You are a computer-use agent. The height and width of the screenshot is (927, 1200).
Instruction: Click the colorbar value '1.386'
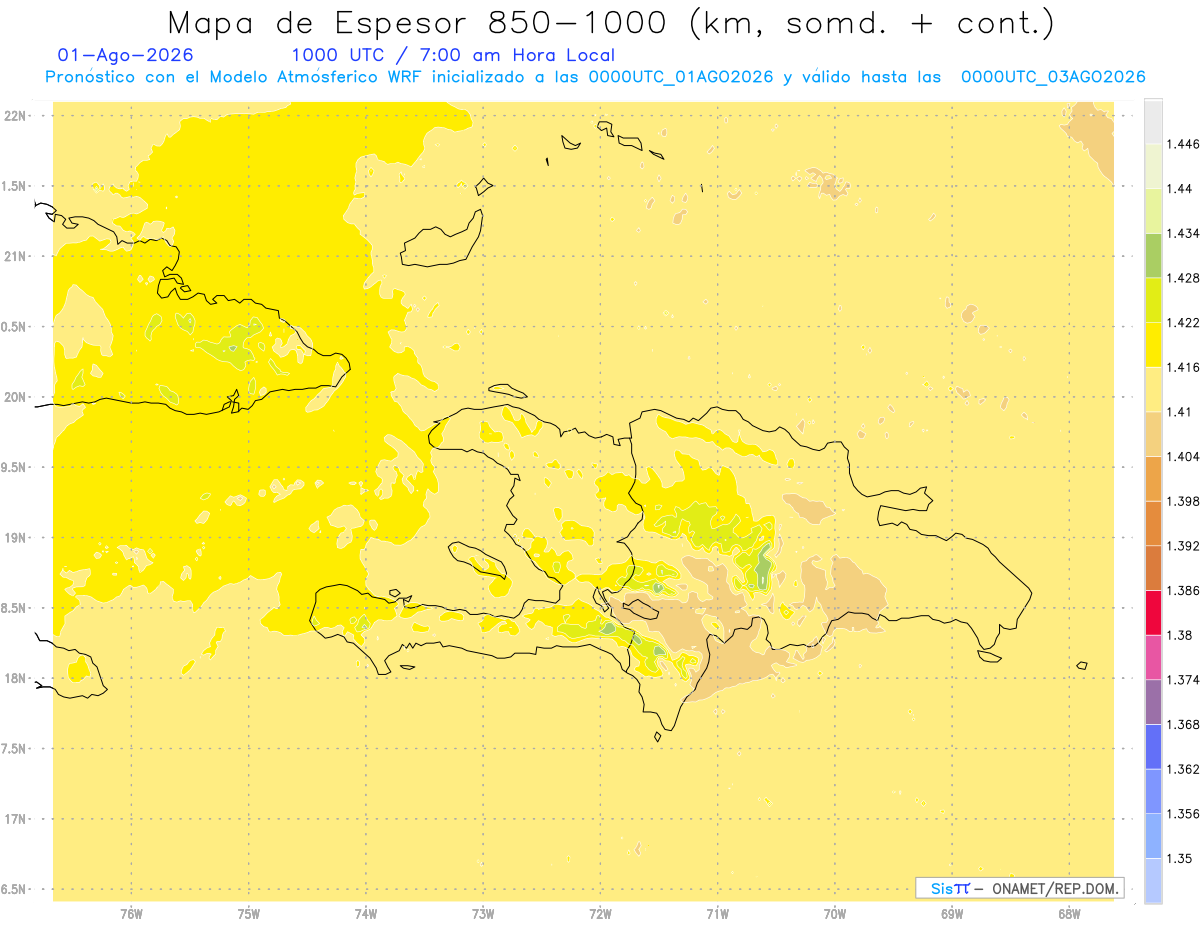(1183, 590)
